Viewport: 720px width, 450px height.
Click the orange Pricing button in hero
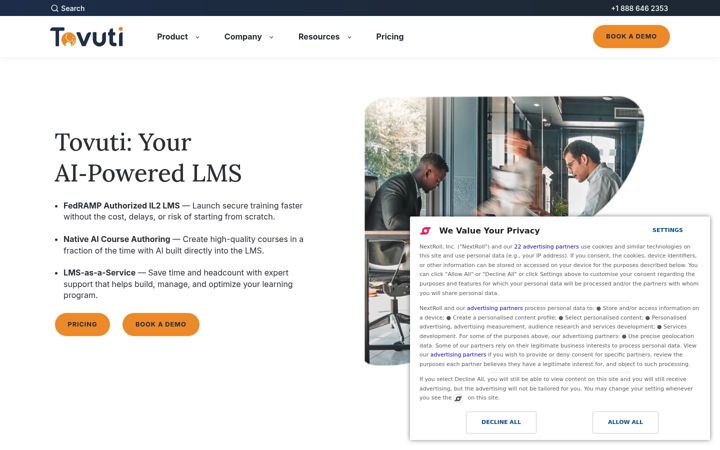point(82,324)
